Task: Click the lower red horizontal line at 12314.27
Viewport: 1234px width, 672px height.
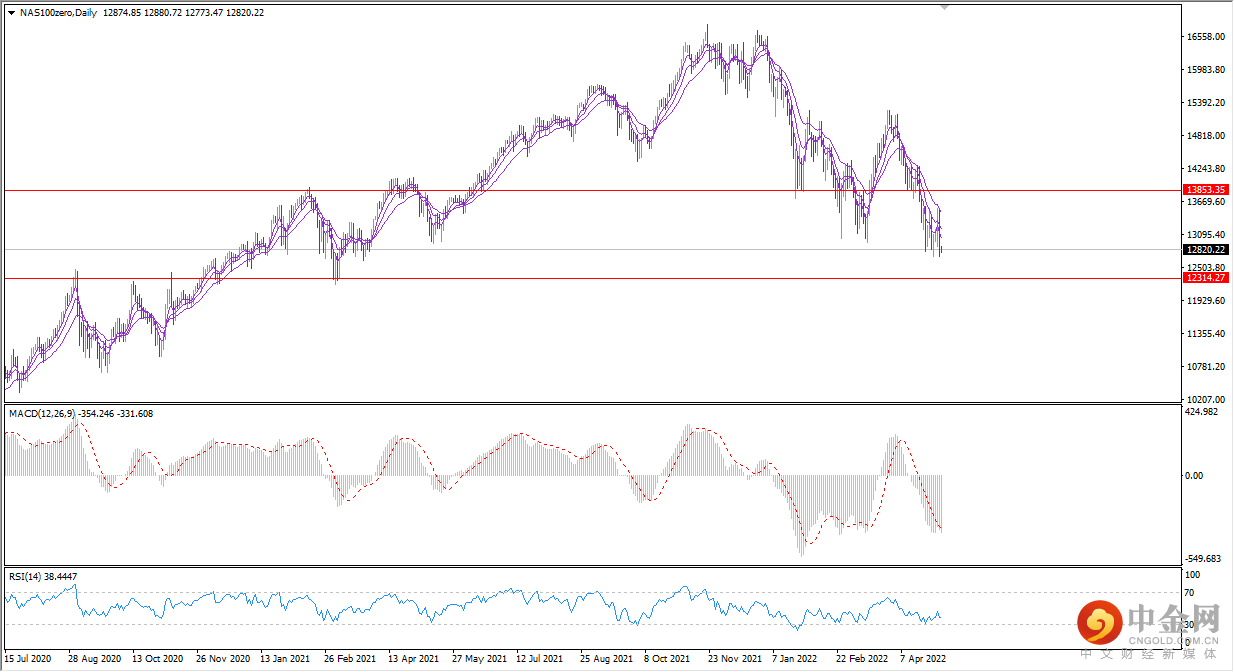Action: click(592, 278)
